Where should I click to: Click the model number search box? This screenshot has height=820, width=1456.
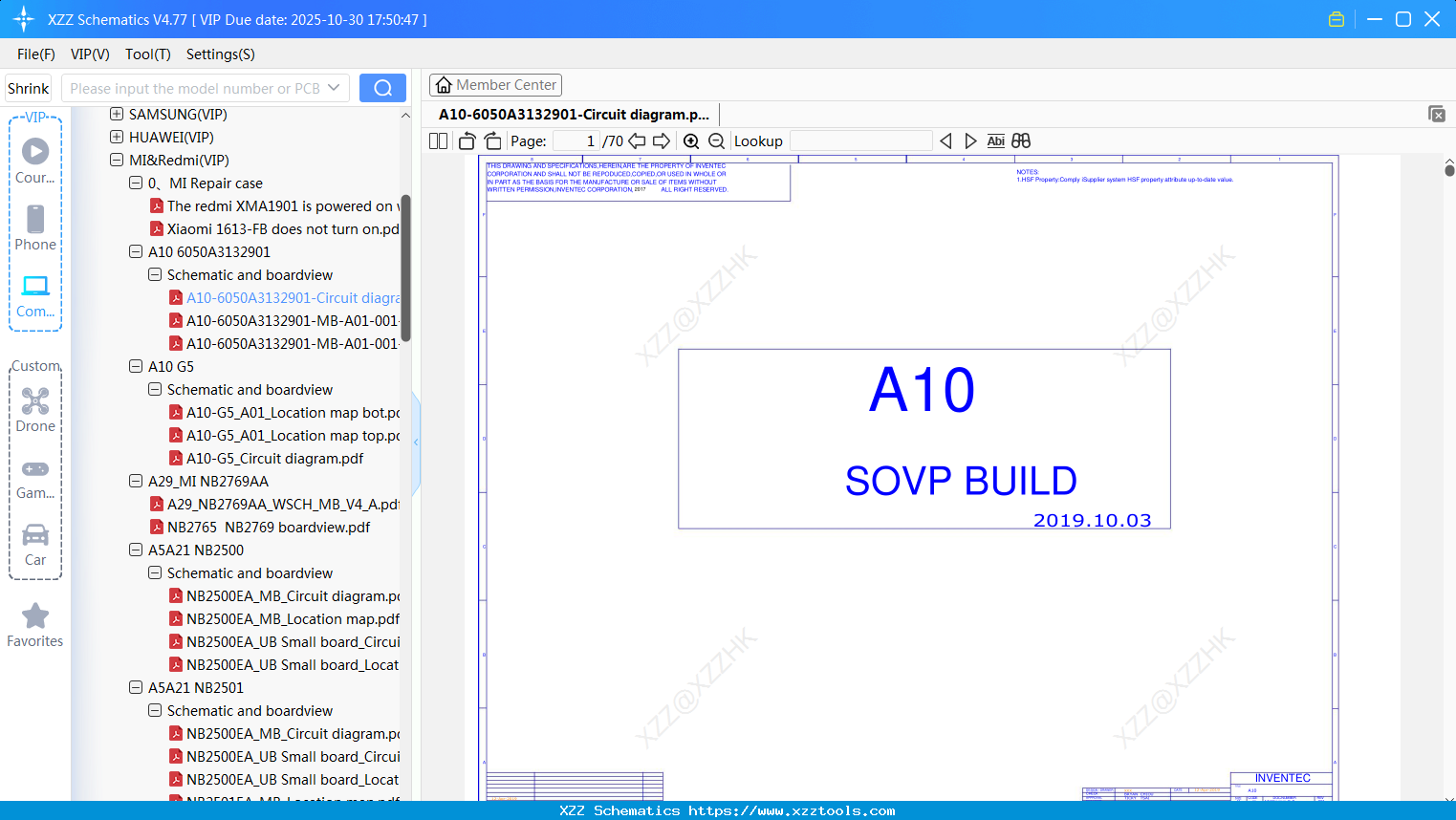(205, 88)
